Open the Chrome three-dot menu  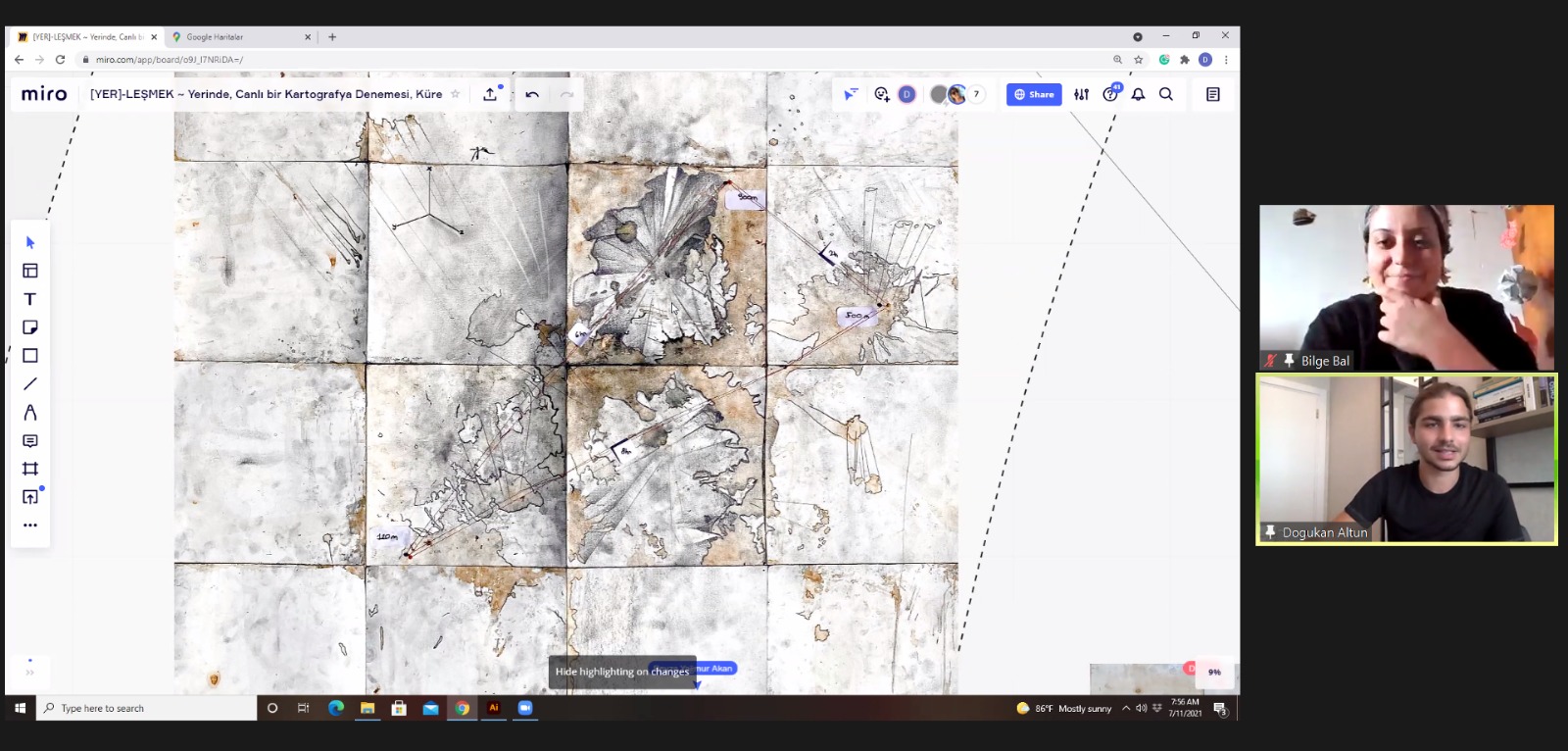[x=1226, y=60]
